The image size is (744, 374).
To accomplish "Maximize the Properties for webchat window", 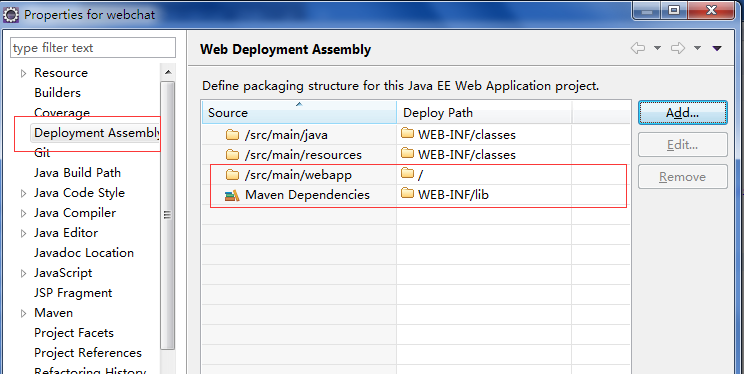I will pos(674,10).
